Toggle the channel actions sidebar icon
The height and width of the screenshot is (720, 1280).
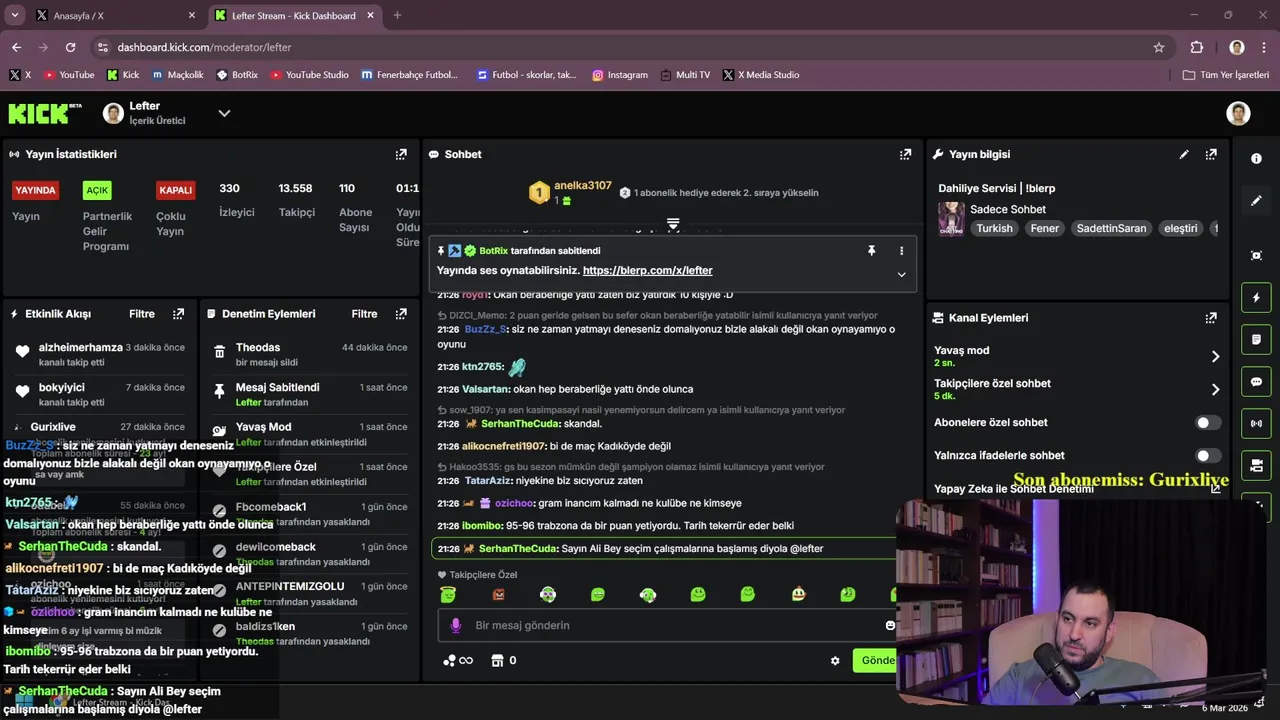1257,466
